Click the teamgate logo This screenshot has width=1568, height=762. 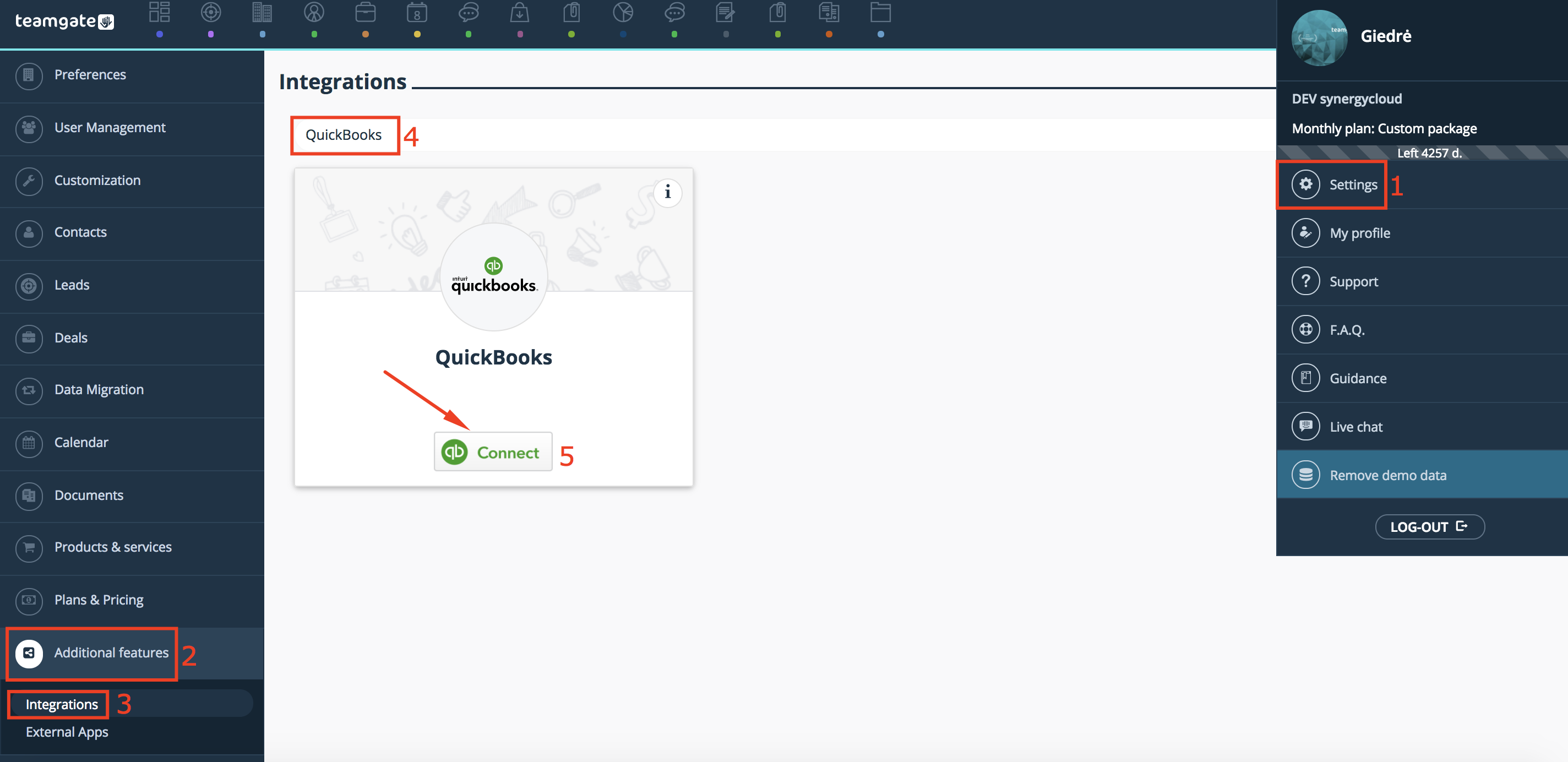(64, 21)
